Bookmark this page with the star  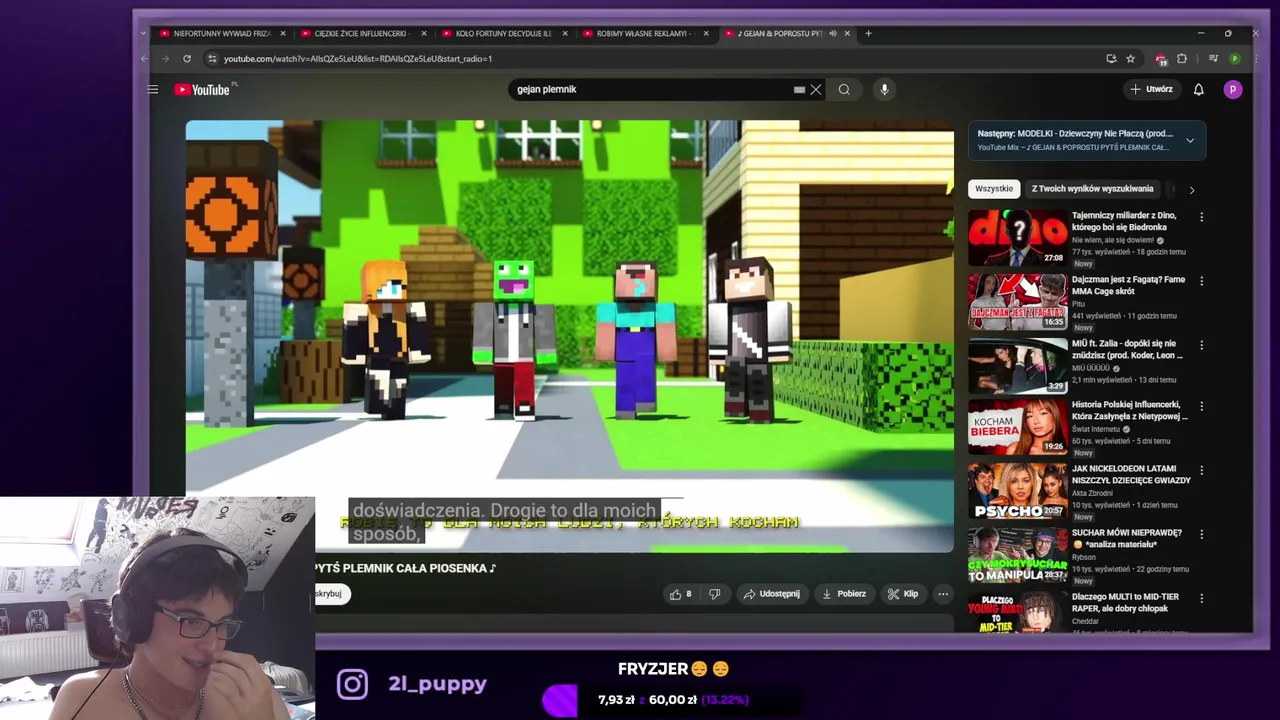pos(1131,58)
